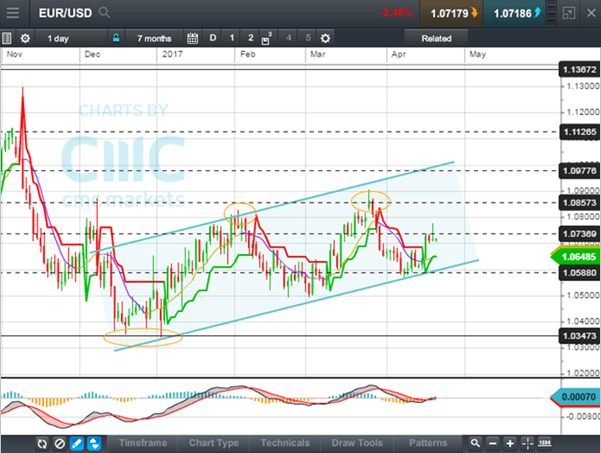The height and width of the screenshot is (453, 601).
Task: Click the magnifier zoom tool
Action: coord(475,443)
